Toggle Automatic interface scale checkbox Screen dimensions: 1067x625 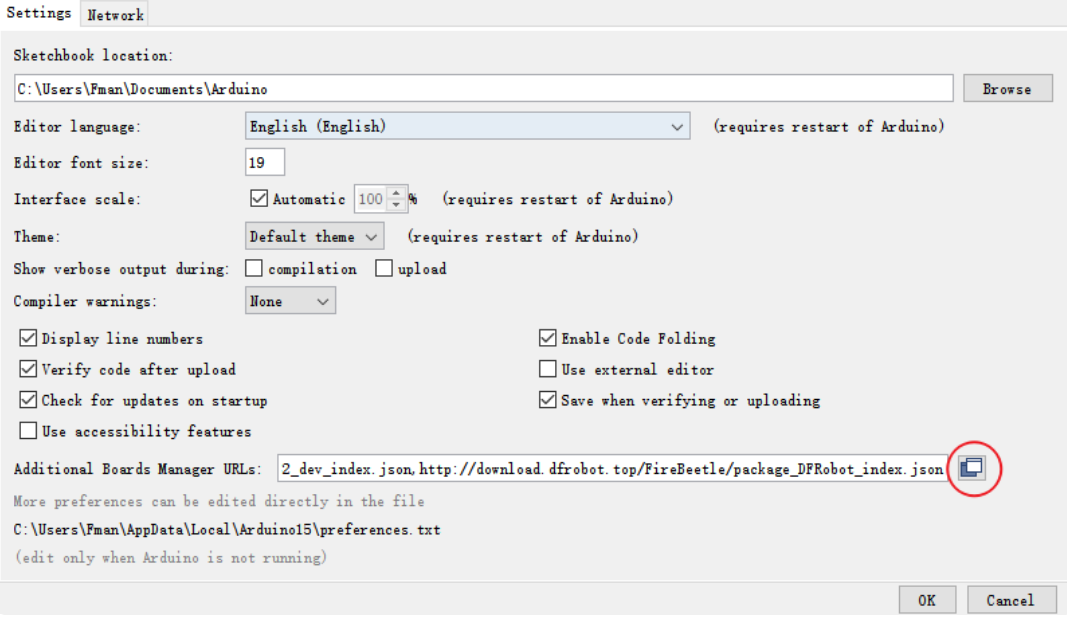(259, 199)
